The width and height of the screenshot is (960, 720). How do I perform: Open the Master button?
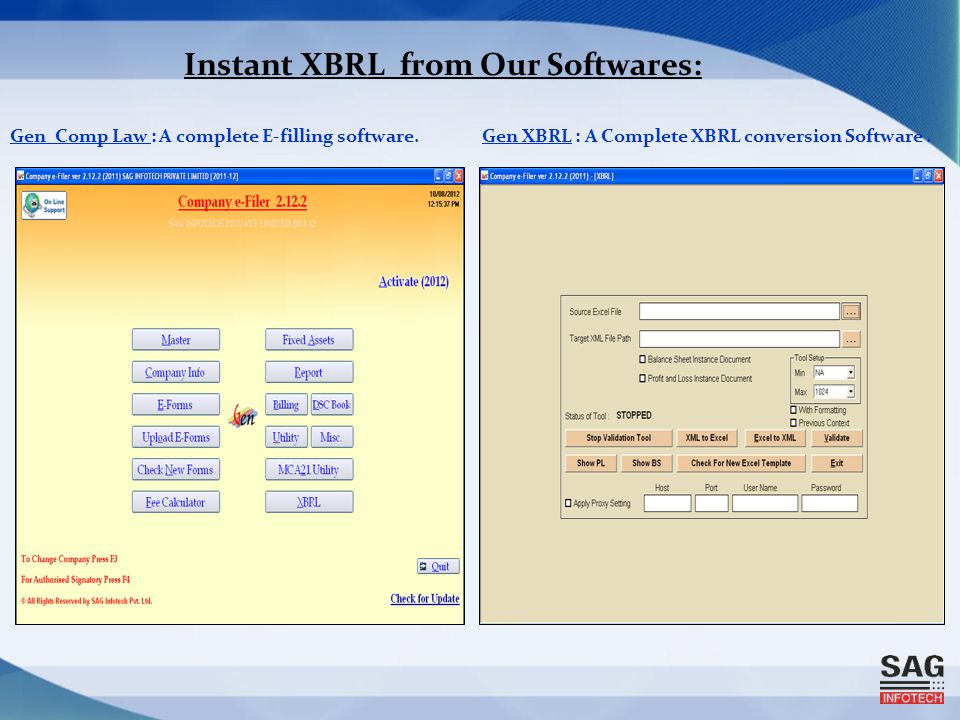[x=176, y=340]
